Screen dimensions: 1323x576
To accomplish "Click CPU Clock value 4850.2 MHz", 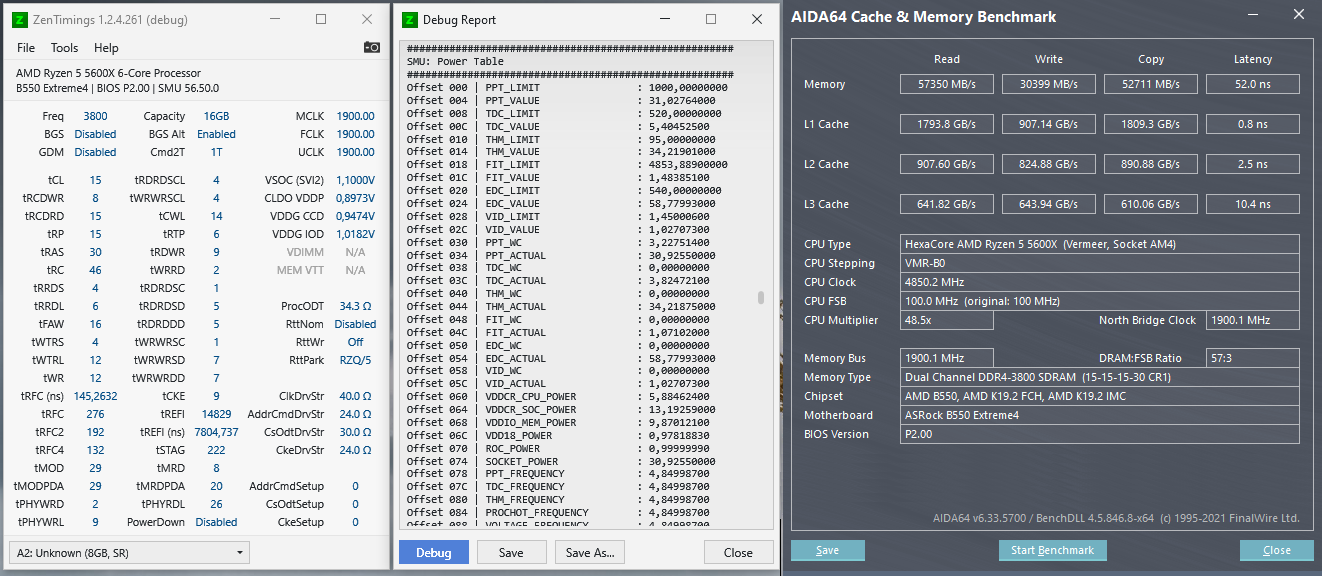I will [1100, 282].
